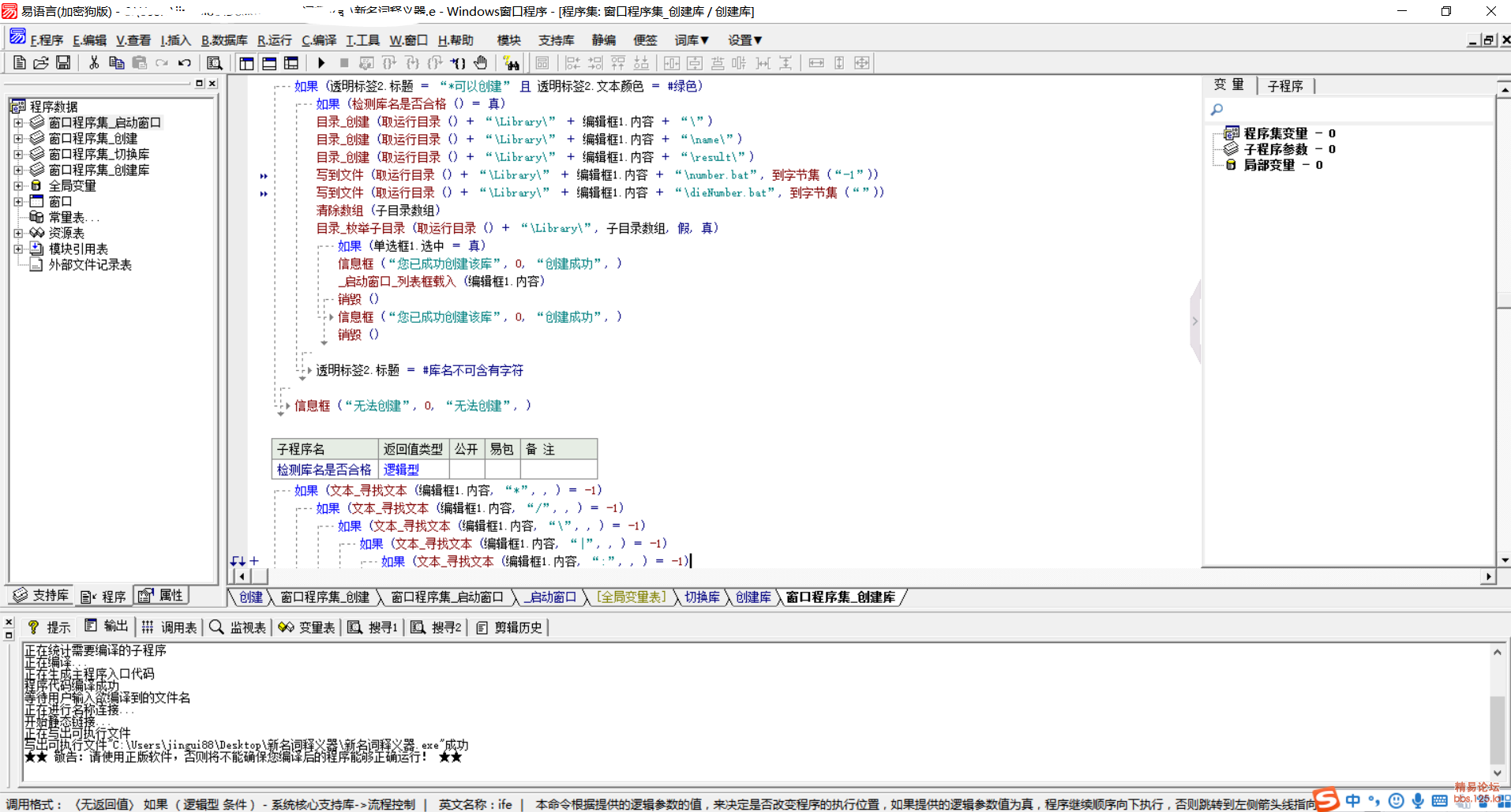Image resolution: width=1511 pixels, height=812 pixels.
Task: Select the 子程序 tab in right panel
Action: [1285, 86]
